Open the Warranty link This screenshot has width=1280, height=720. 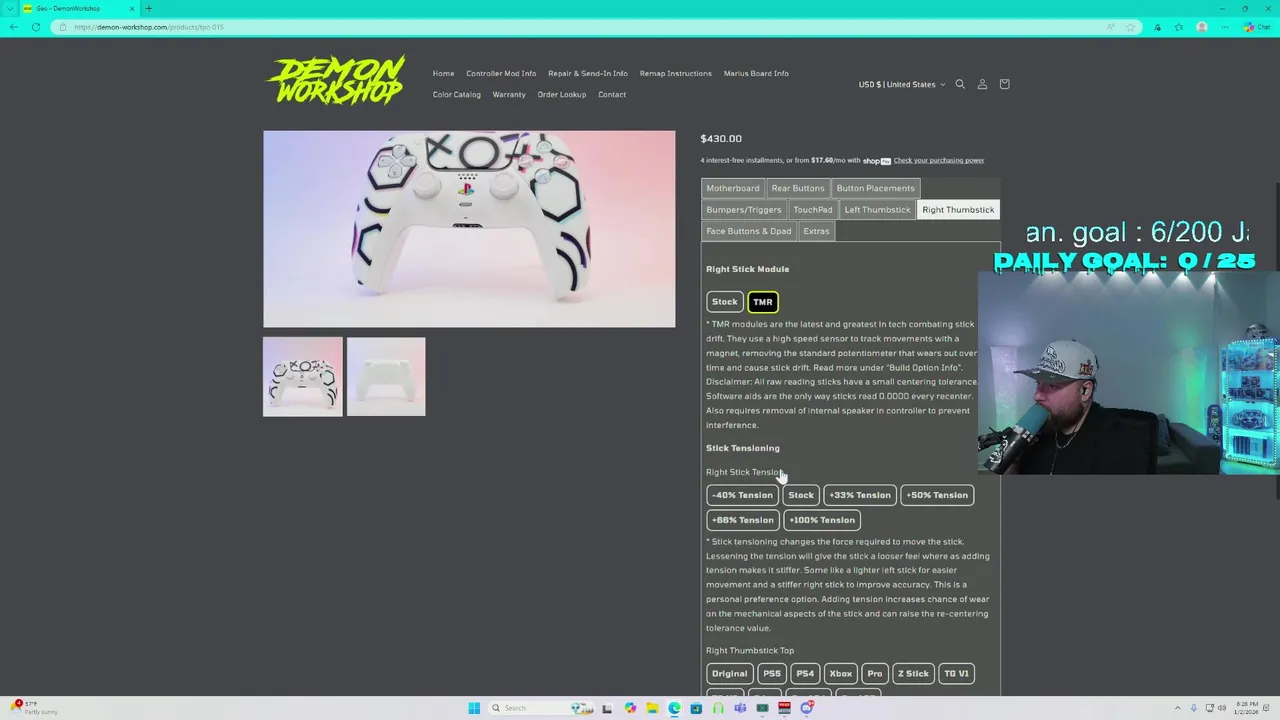pos(509,95)
